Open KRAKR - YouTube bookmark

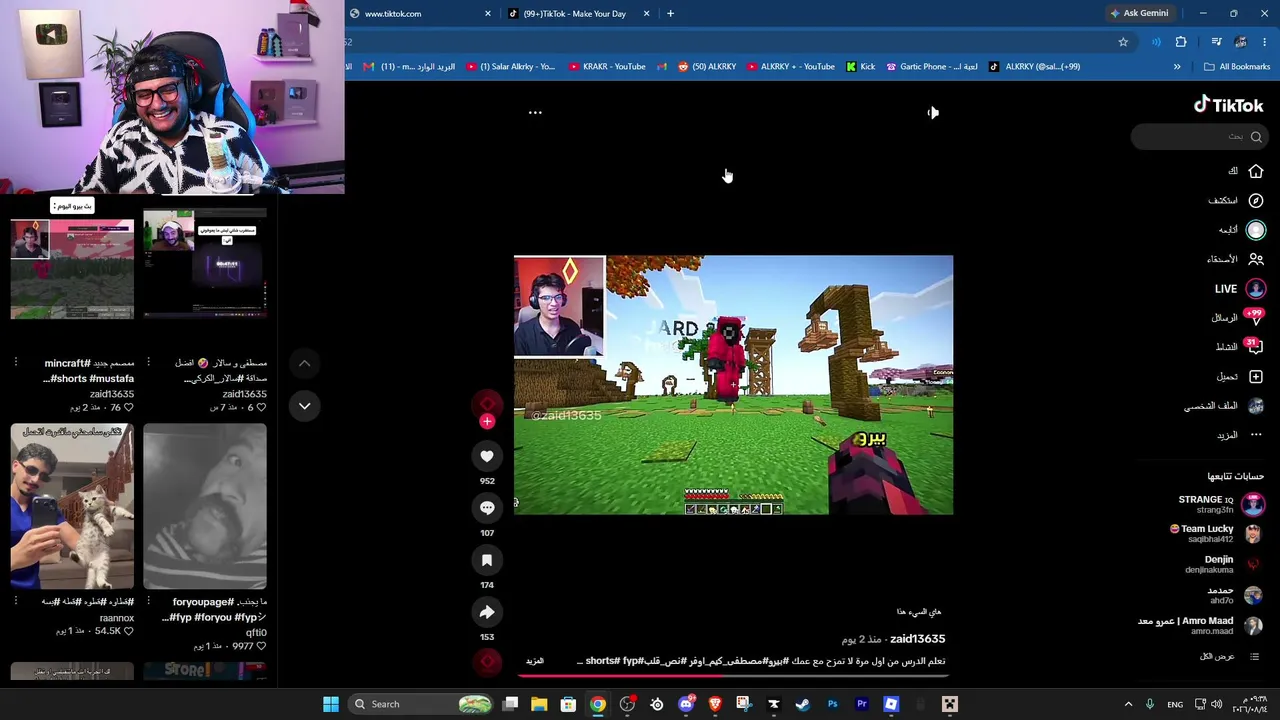tap(607, 67)
